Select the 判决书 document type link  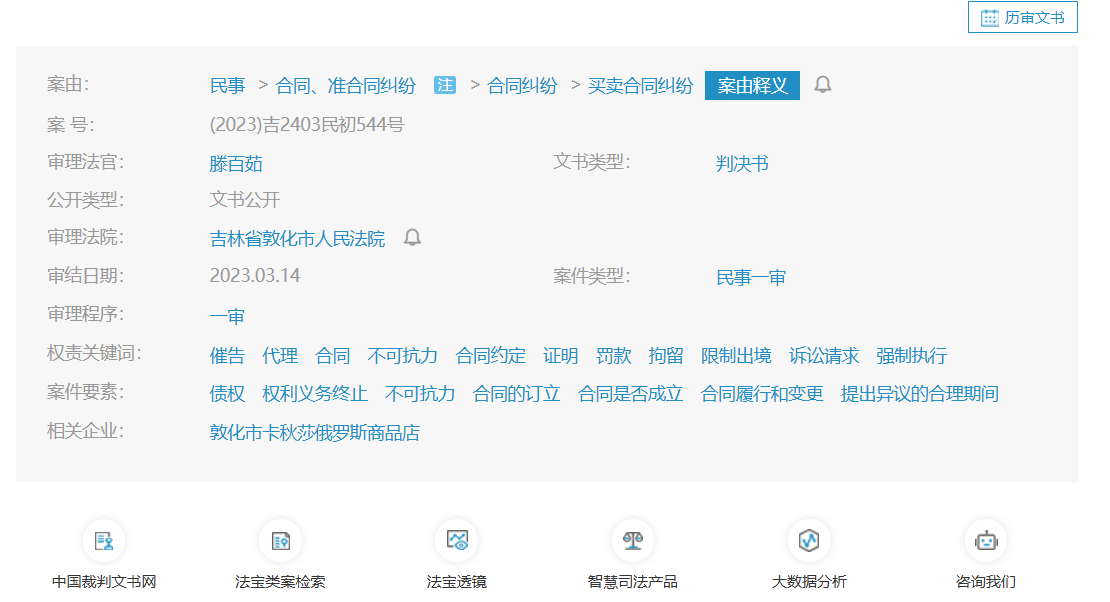[x=742, y=164]
